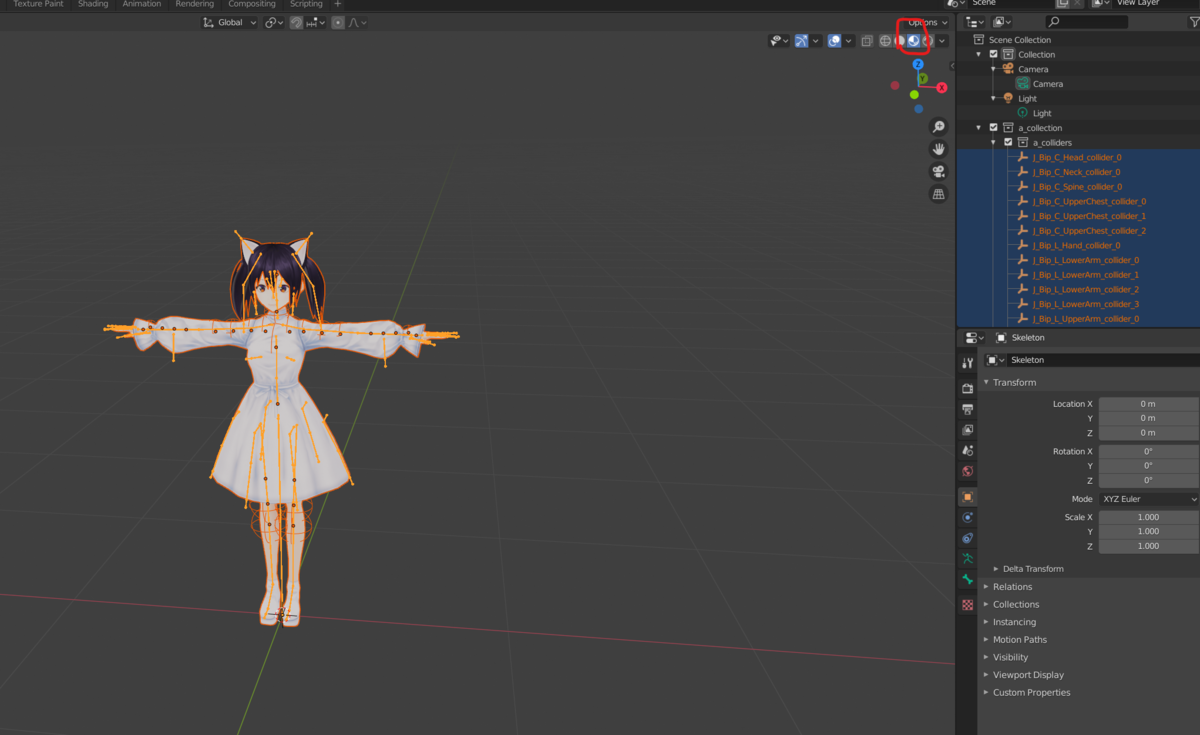The image size is (1200, 735).
Task: Open outliner editor type menu
Action: click(x=974, y=22)
